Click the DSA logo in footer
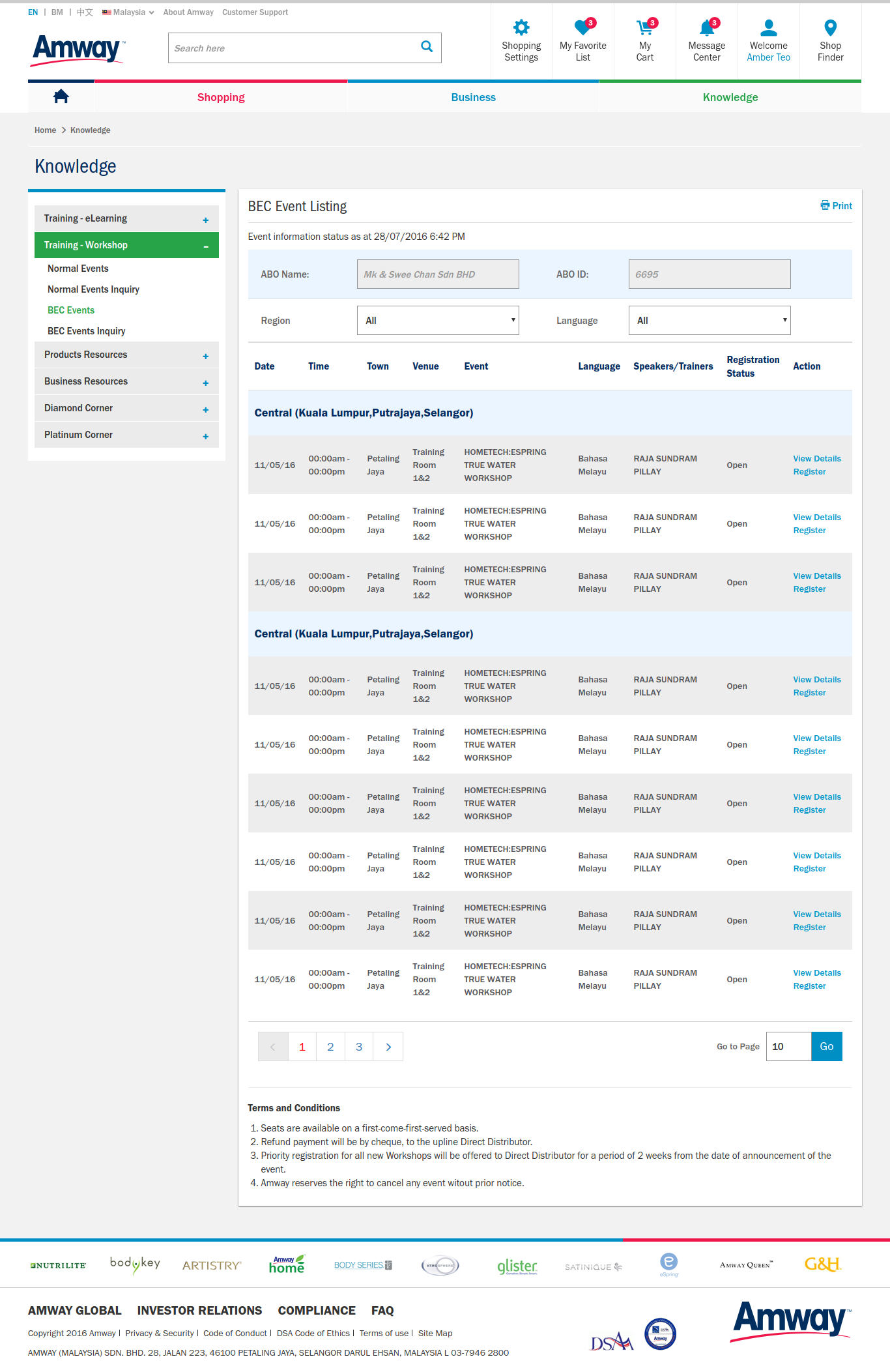The image size is (890, 1372). point(612,1341)
